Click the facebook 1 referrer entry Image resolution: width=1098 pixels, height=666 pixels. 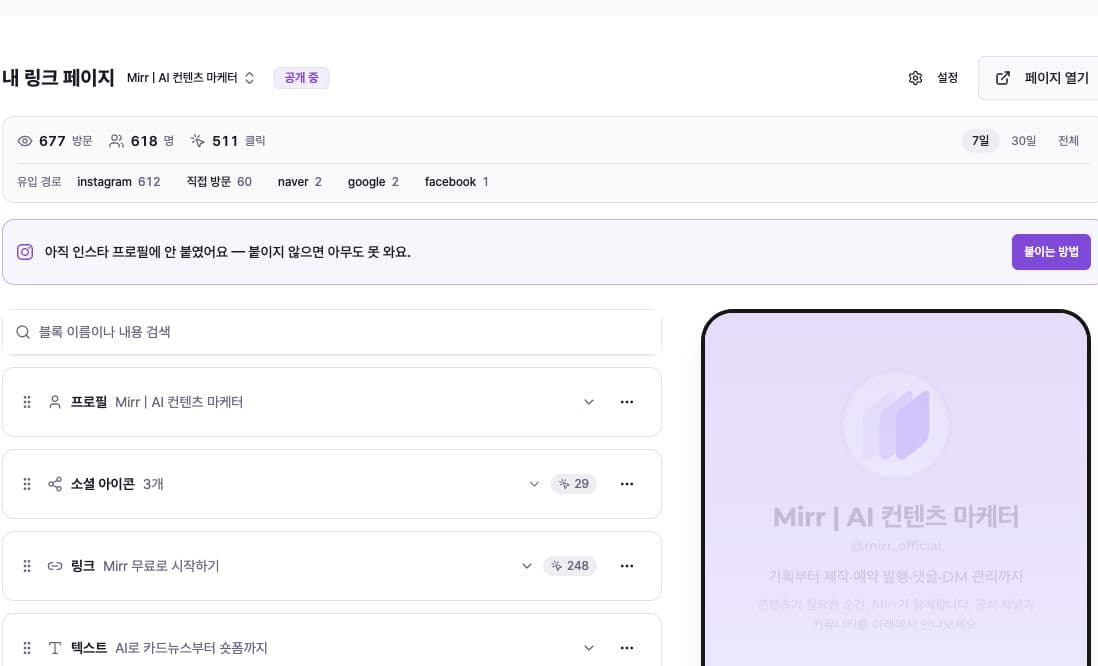[x=457, y=181]
